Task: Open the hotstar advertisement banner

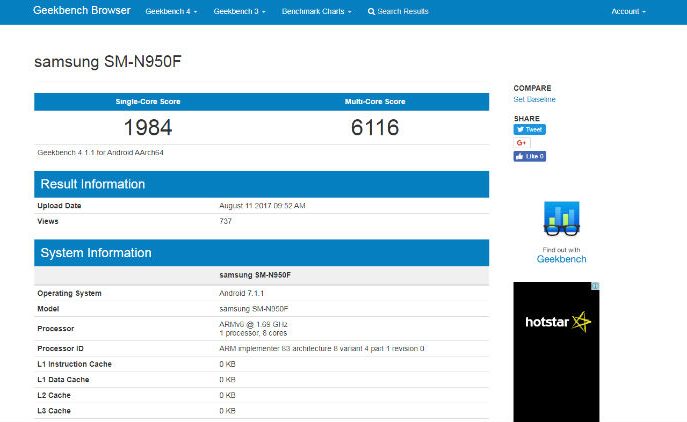Action: tap(557, 350)
